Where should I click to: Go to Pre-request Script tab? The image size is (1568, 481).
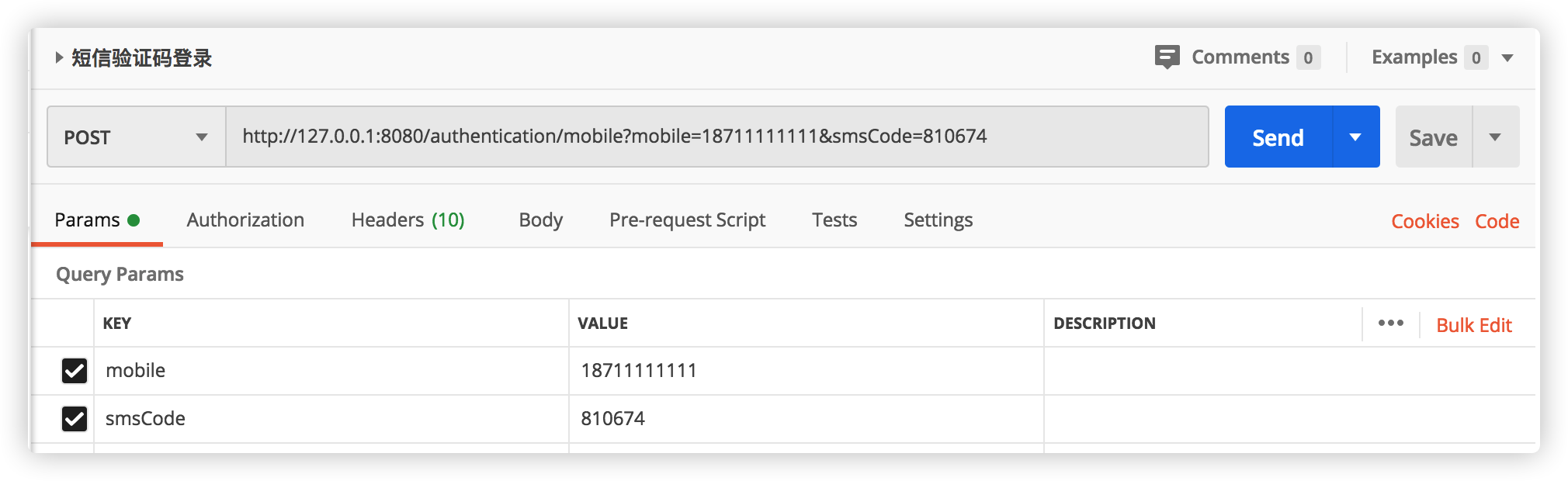pyautogui.click(x=687, y=220)
